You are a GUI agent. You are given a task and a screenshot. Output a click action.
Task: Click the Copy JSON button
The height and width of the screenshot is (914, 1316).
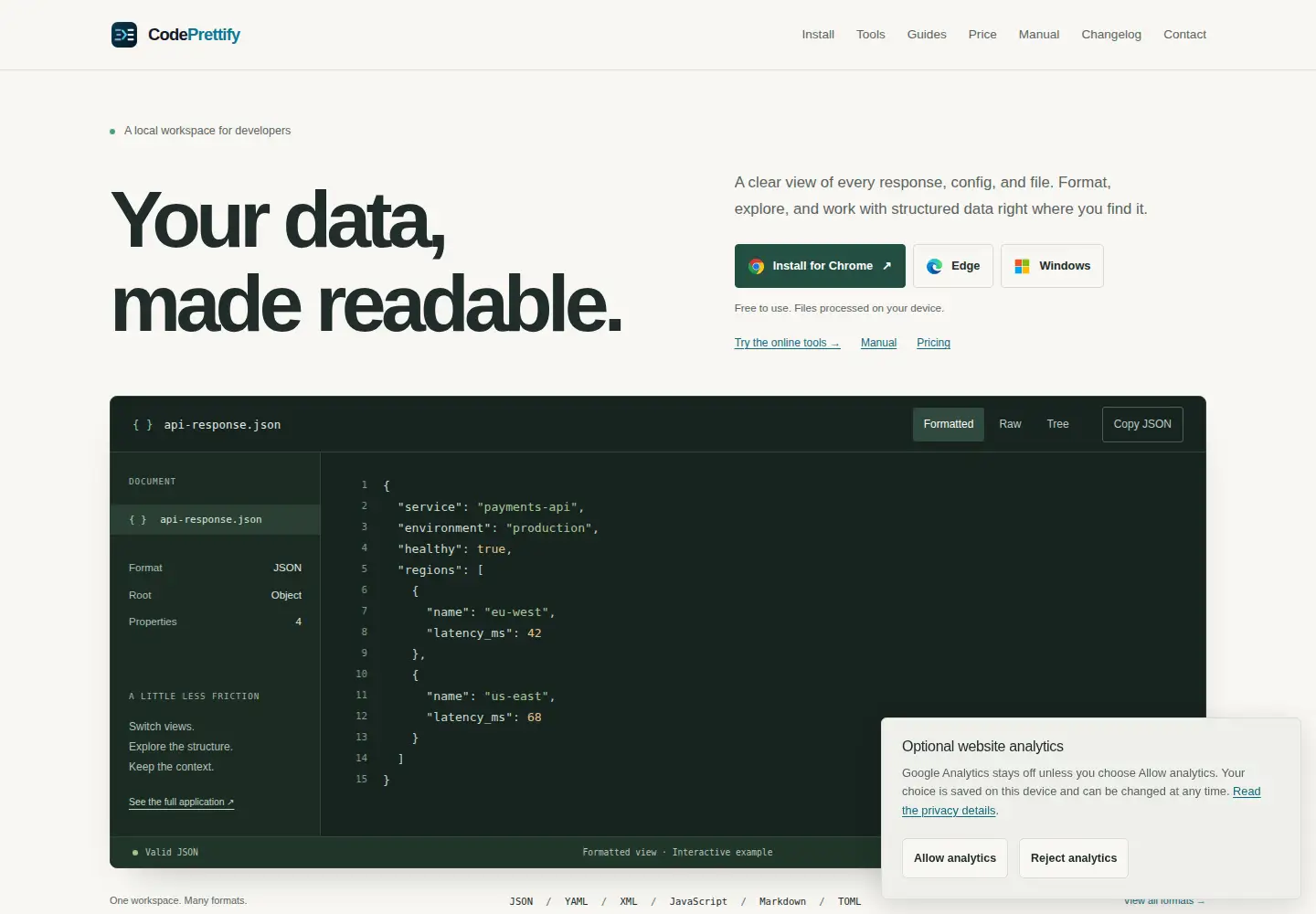[x=1142, y=424]
